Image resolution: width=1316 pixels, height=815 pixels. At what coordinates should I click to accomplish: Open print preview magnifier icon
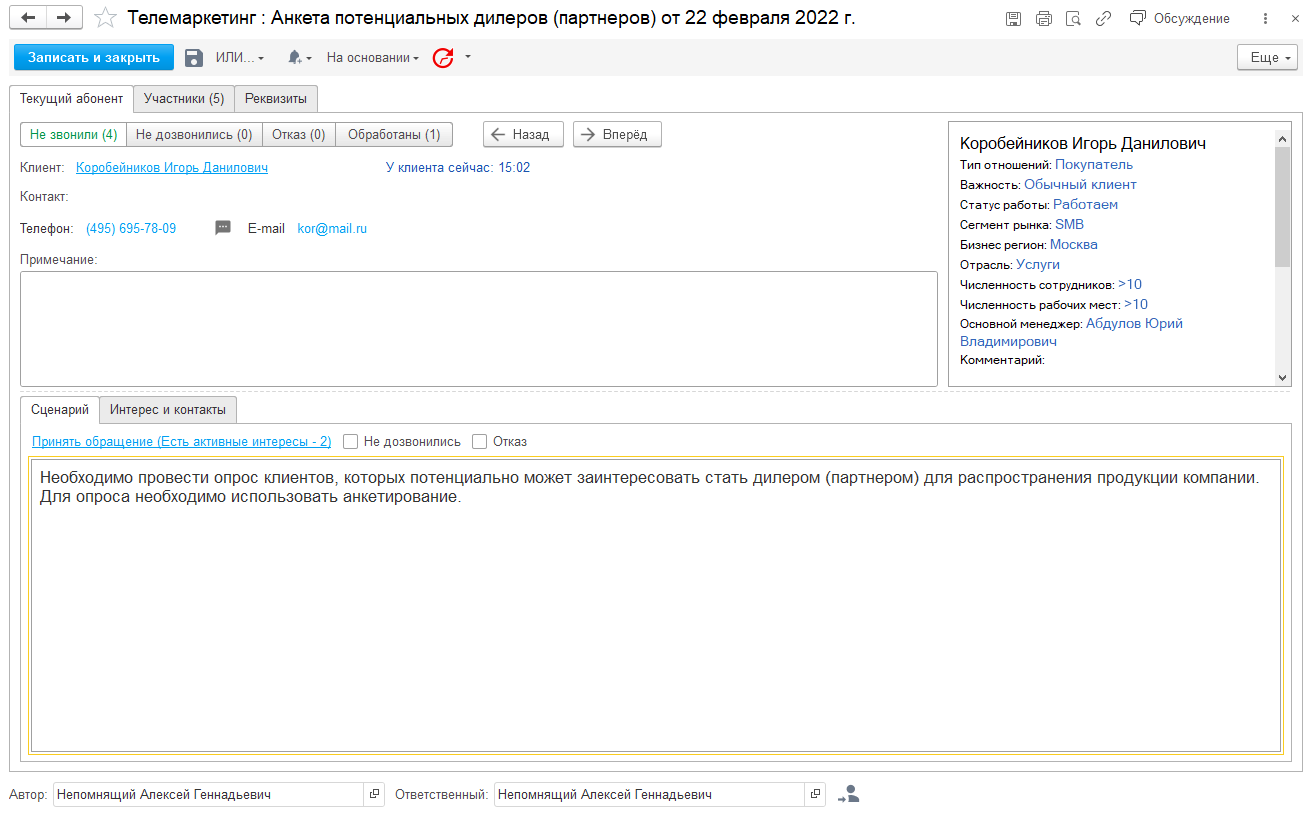[x=1073, y=19]
